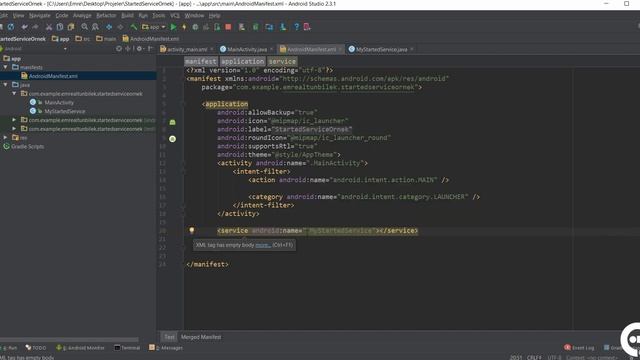
Task: Open the Android Monitor tool window
Action: click(x=80, y=348)
